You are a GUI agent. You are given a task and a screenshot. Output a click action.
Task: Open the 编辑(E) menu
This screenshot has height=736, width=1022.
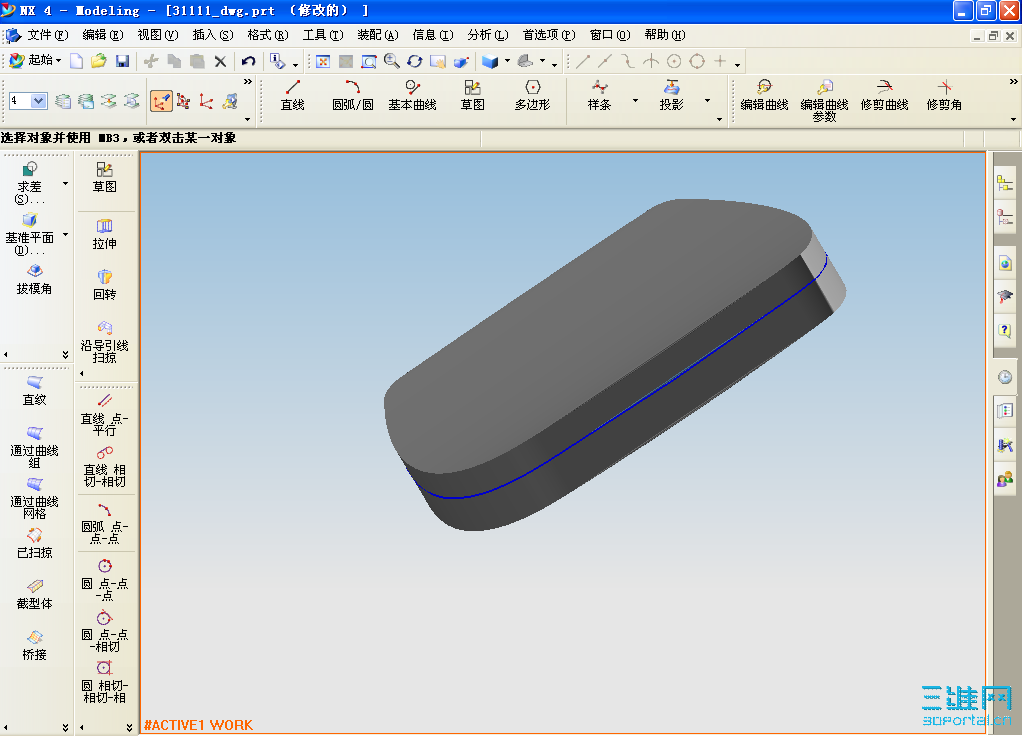[103, 35]
